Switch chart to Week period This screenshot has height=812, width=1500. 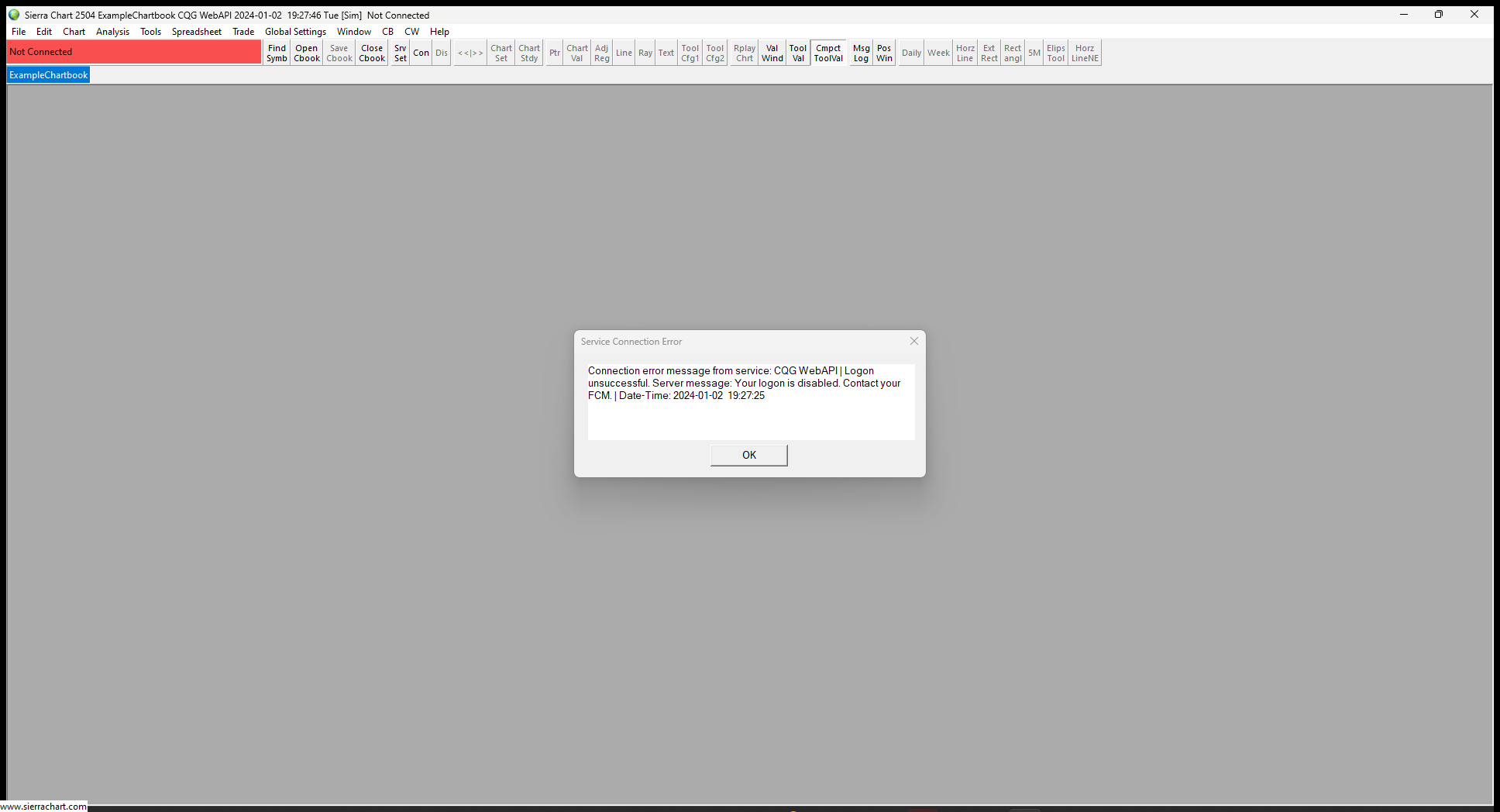pyautogui.click(x=938, y=53)
